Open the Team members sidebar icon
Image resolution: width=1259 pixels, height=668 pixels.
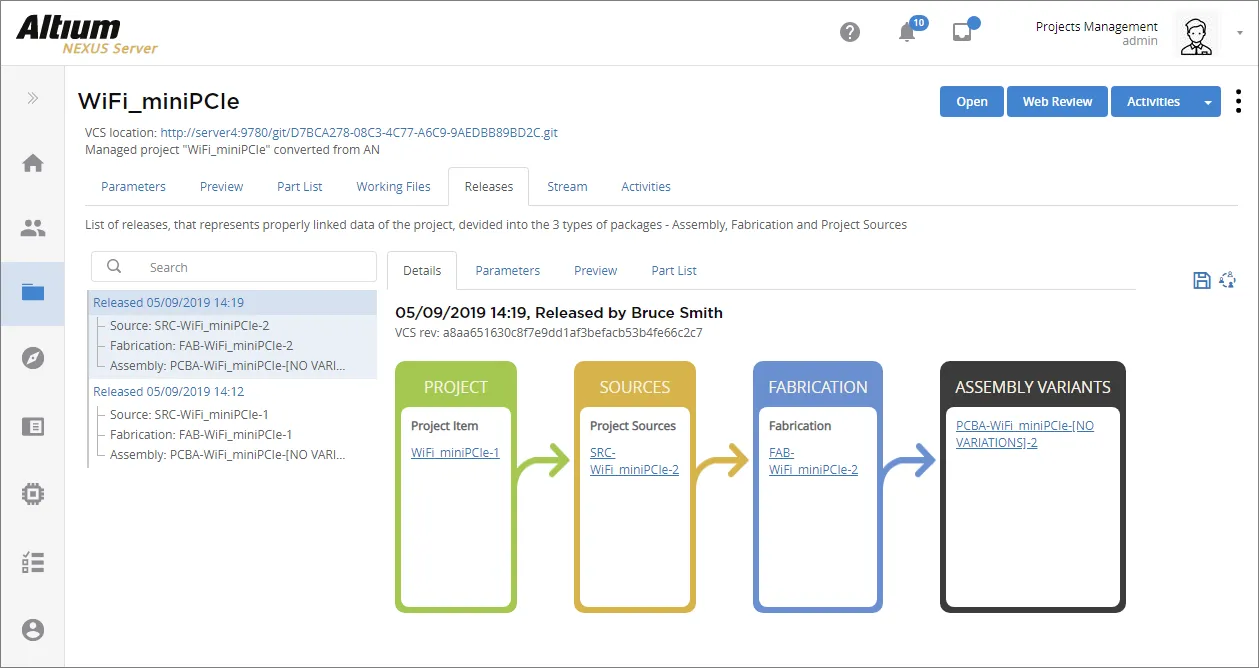pyautogui.click(x=33, y=228)
